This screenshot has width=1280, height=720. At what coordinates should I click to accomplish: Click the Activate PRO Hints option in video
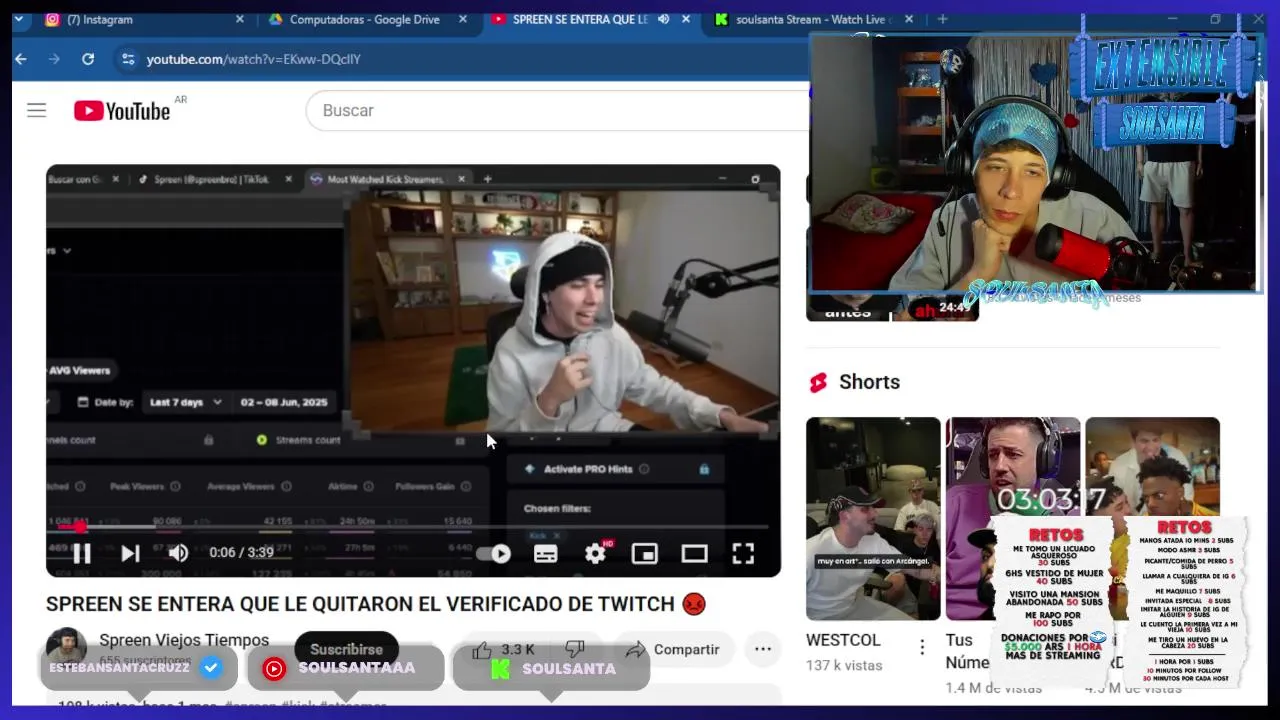[x=616, y=468]
